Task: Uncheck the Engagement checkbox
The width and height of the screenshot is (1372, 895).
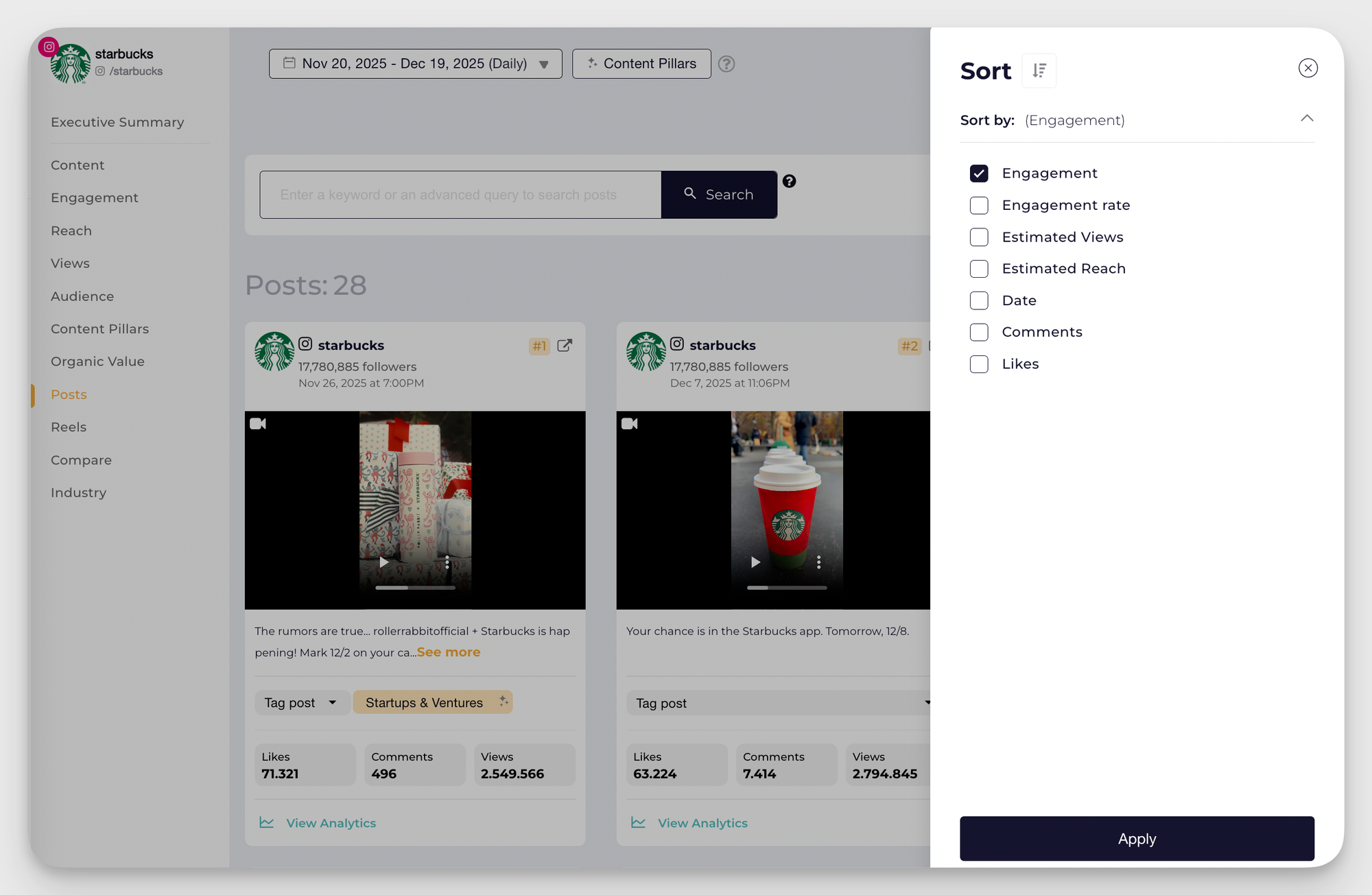Action: click(979, 174)
